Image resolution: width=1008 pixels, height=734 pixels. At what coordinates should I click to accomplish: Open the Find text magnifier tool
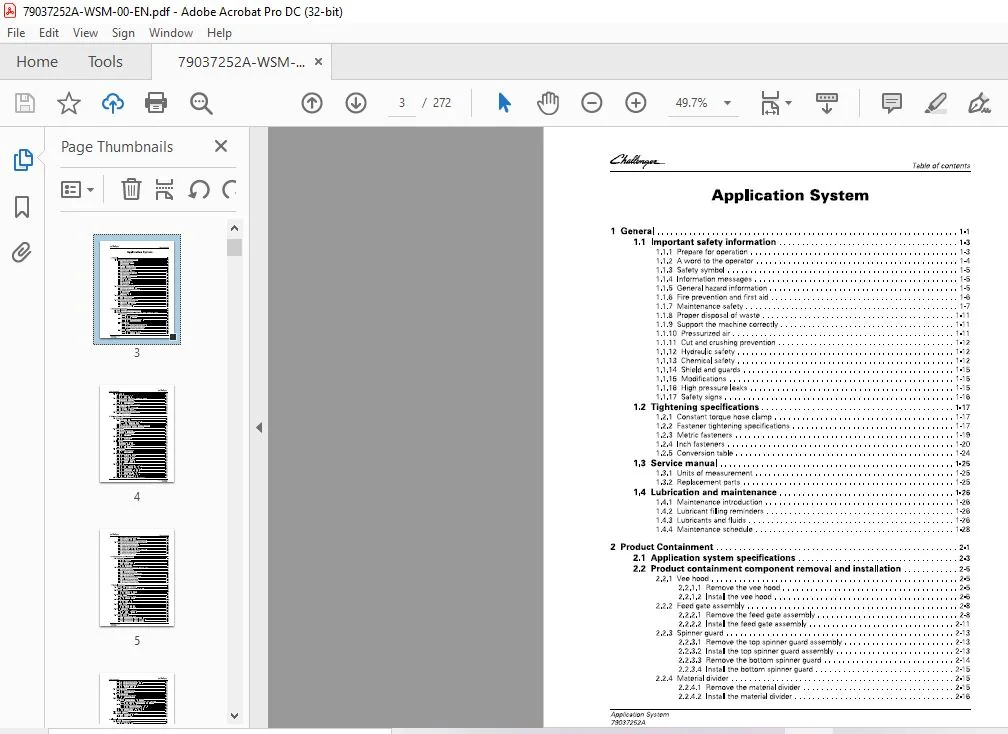(x=201, y=103)
